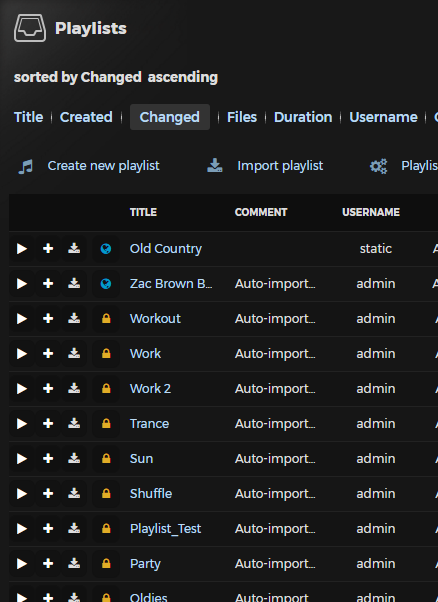Download the Sun playlist
The width and height of the screenshot is (438, 602).
74,458
